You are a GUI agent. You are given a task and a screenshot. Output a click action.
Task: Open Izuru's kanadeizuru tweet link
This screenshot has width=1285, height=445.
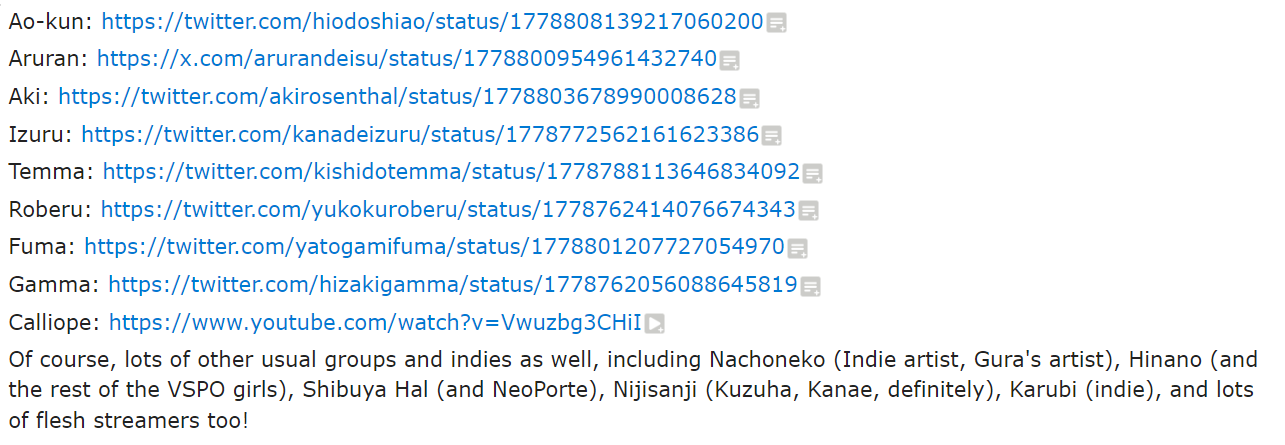click(x=420, y=134)
